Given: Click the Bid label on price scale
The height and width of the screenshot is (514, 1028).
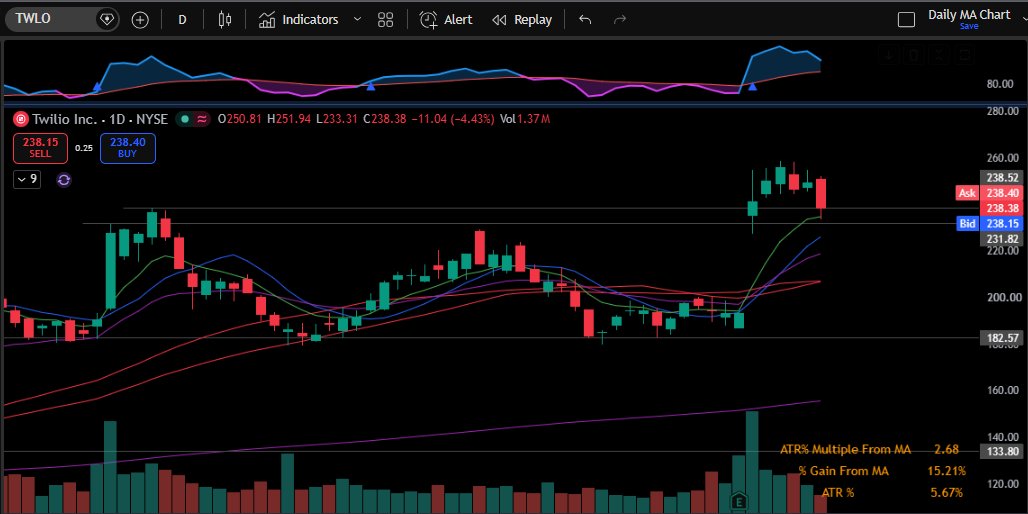Looking at the screenshot, I should (x=968, y=224).
